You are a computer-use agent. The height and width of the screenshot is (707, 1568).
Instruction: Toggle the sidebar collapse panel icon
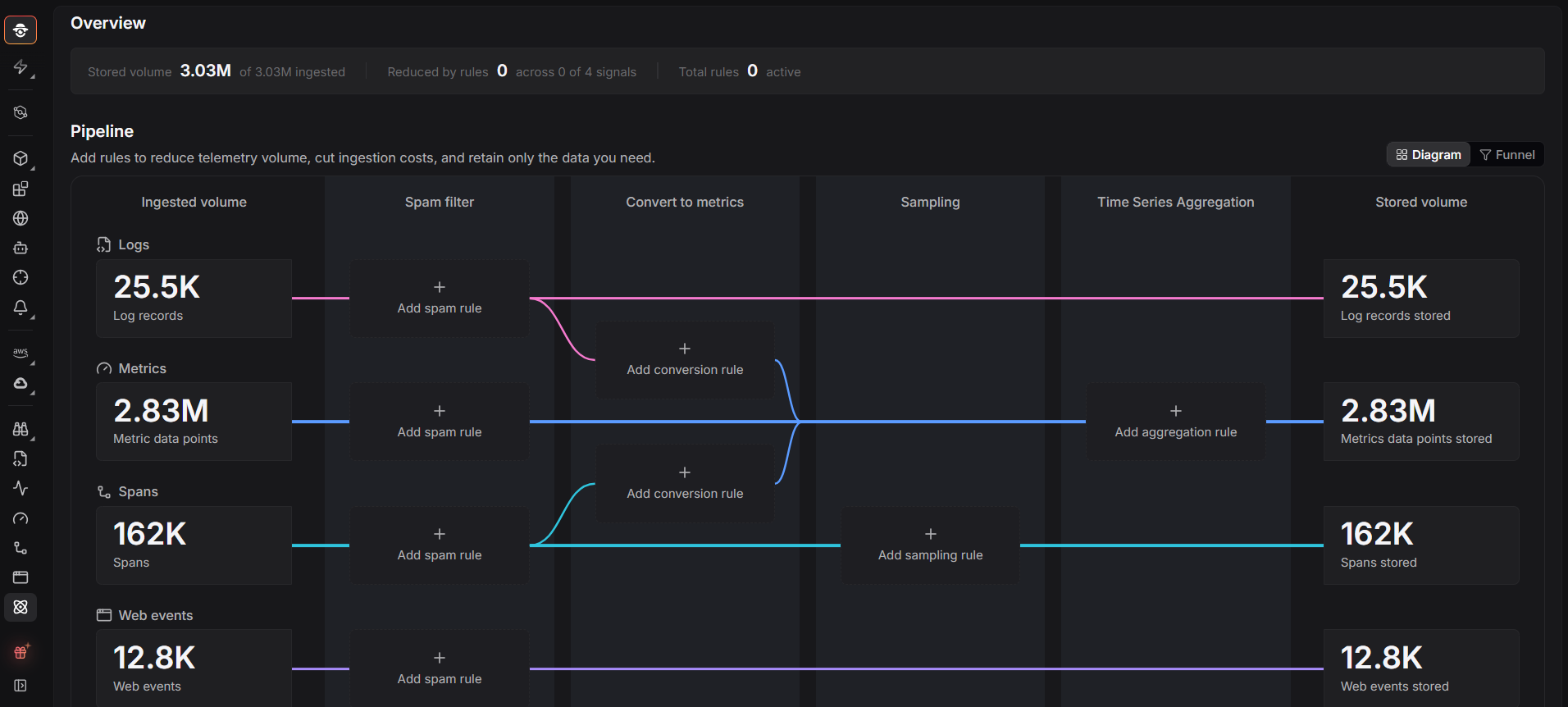pos(21,686)
